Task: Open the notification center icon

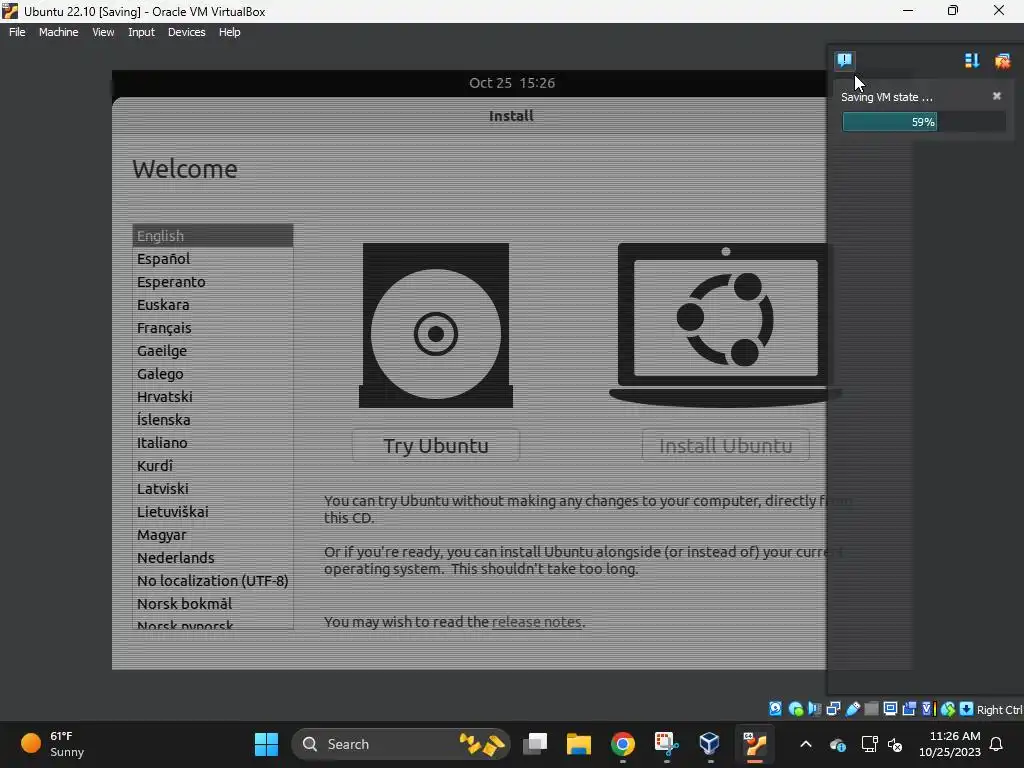Action: click(x=844, y=61)
